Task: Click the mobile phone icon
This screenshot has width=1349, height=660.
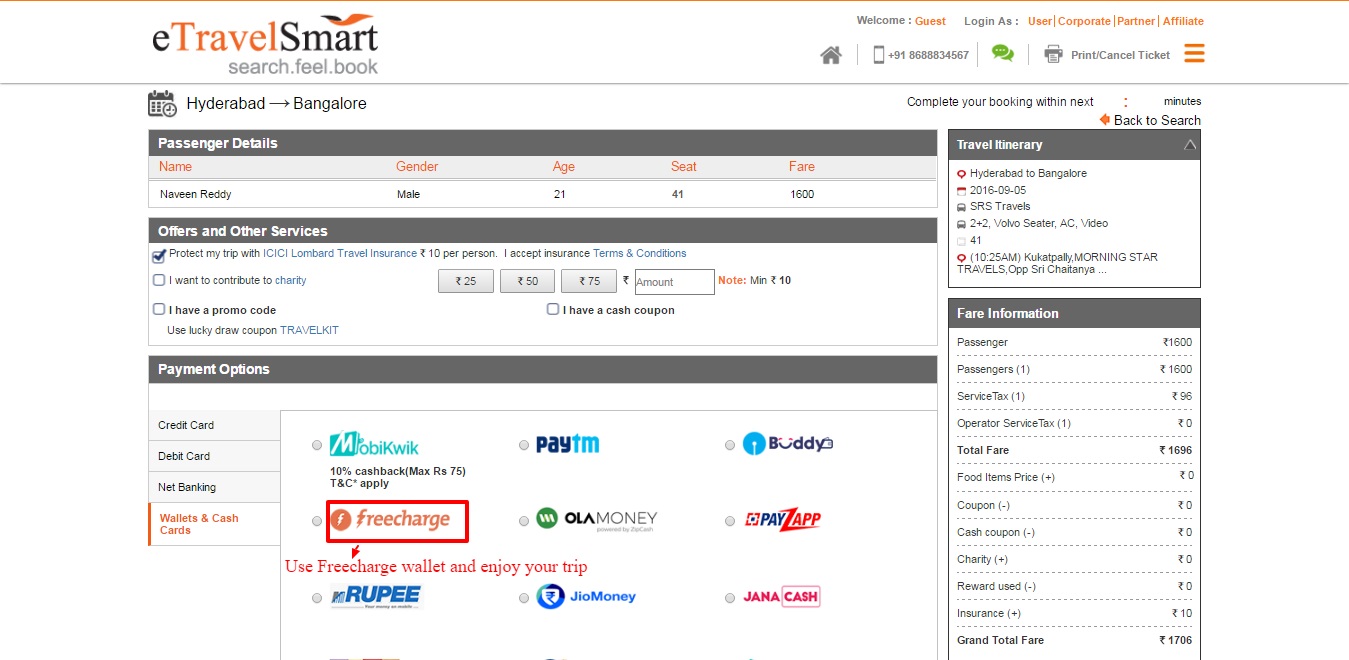Action: (x=879, y=55)
